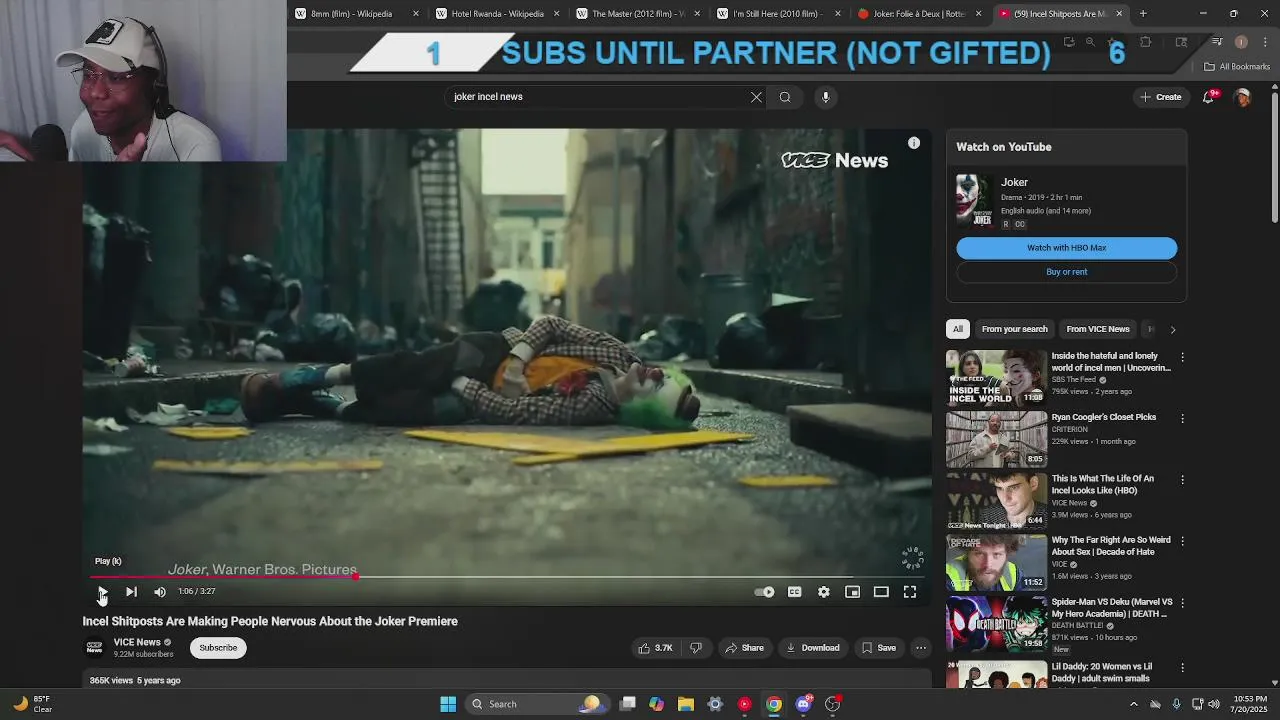Open more actions ellipsis beside Save

coord(921,648)
